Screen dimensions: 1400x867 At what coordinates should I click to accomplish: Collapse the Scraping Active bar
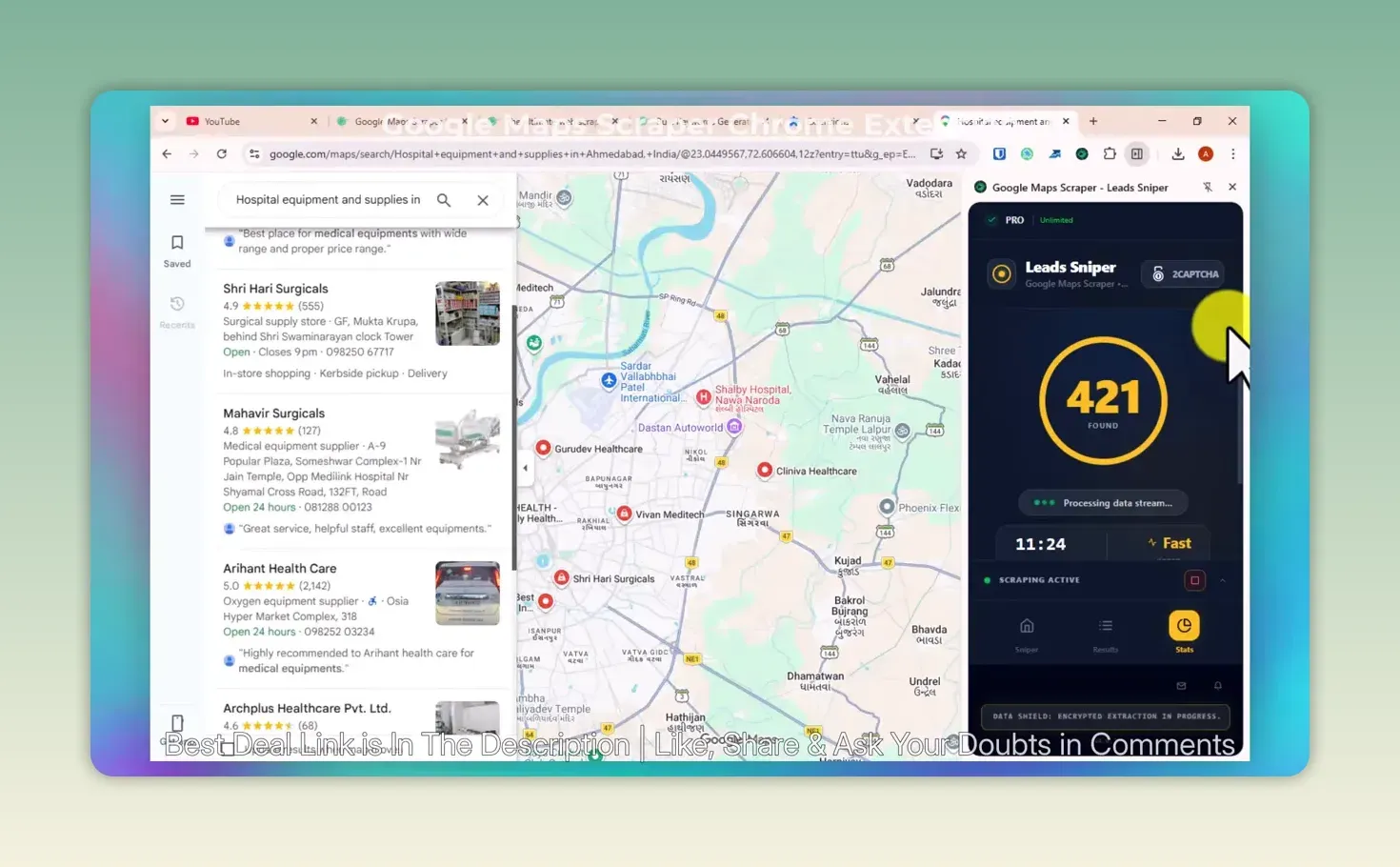1223,580
